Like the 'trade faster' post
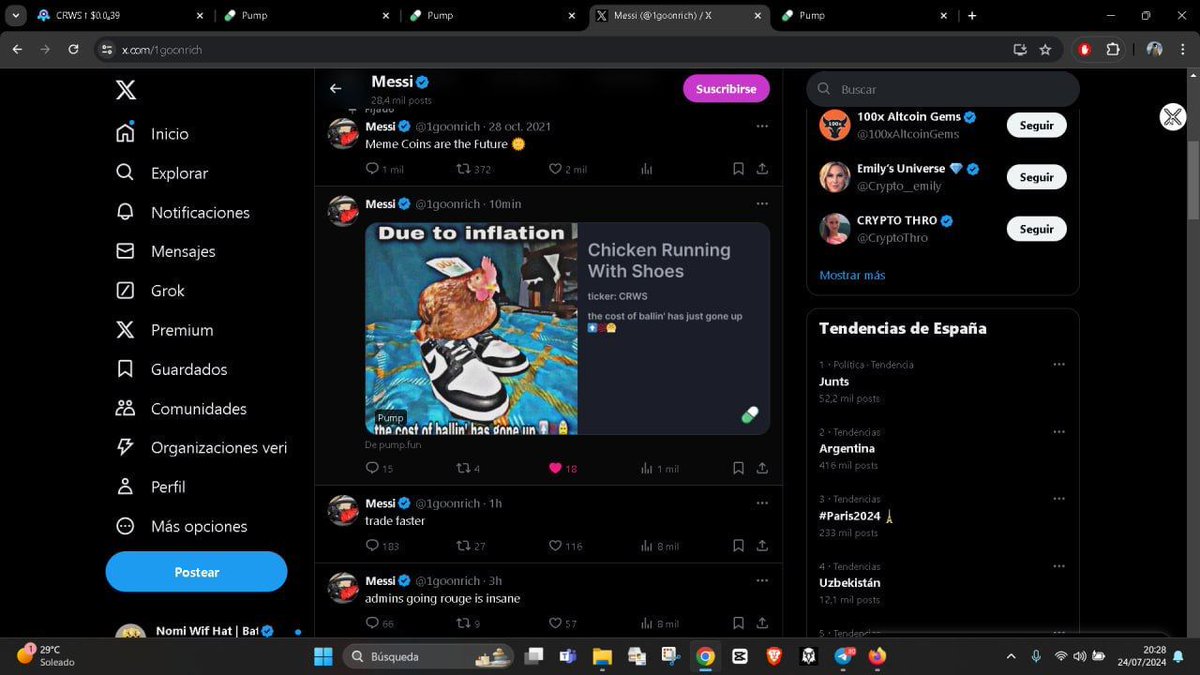This screenshot has height=675, width=1200. tap(556, 546)
